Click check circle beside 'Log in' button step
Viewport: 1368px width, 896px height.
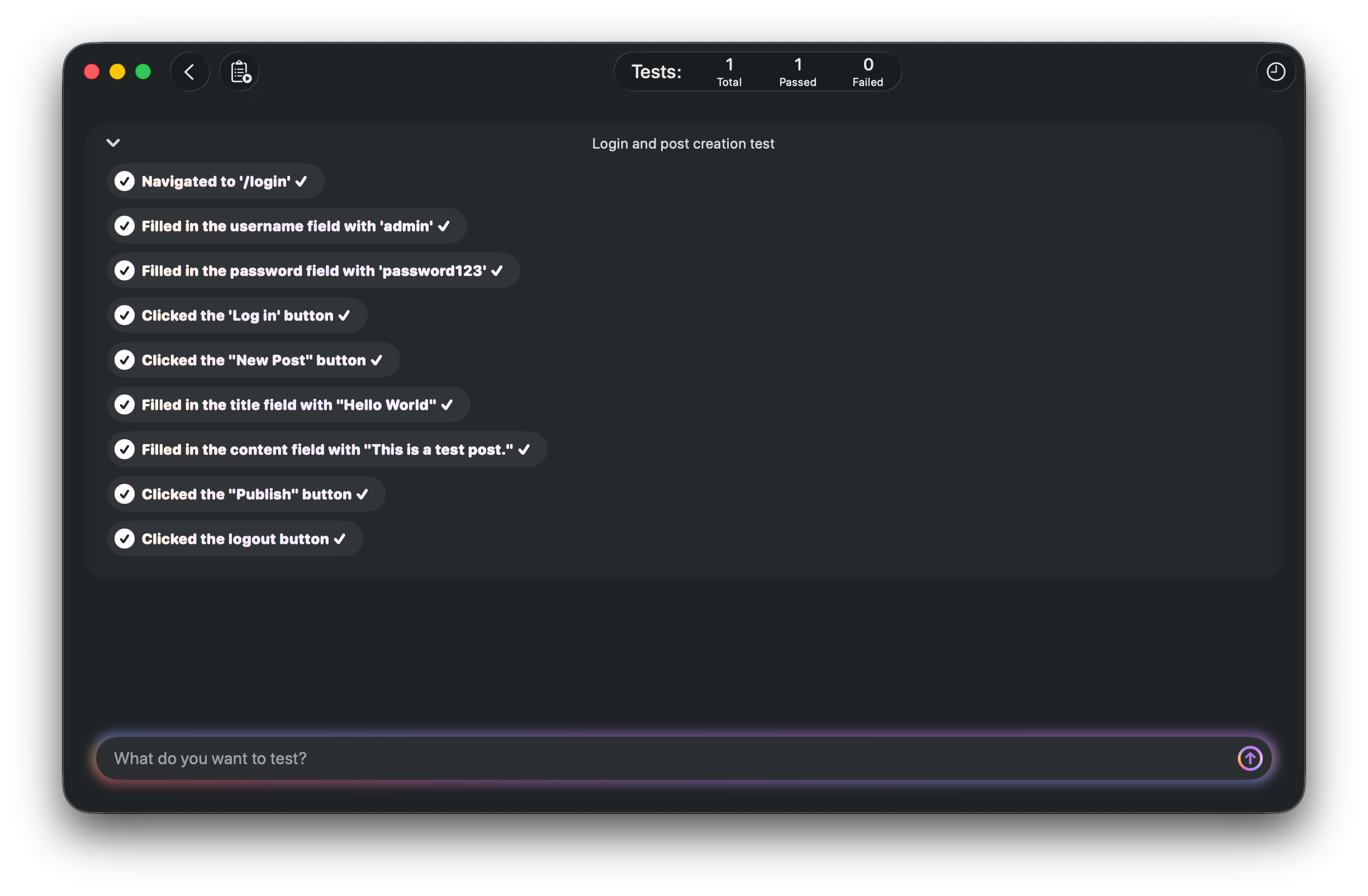124,315
